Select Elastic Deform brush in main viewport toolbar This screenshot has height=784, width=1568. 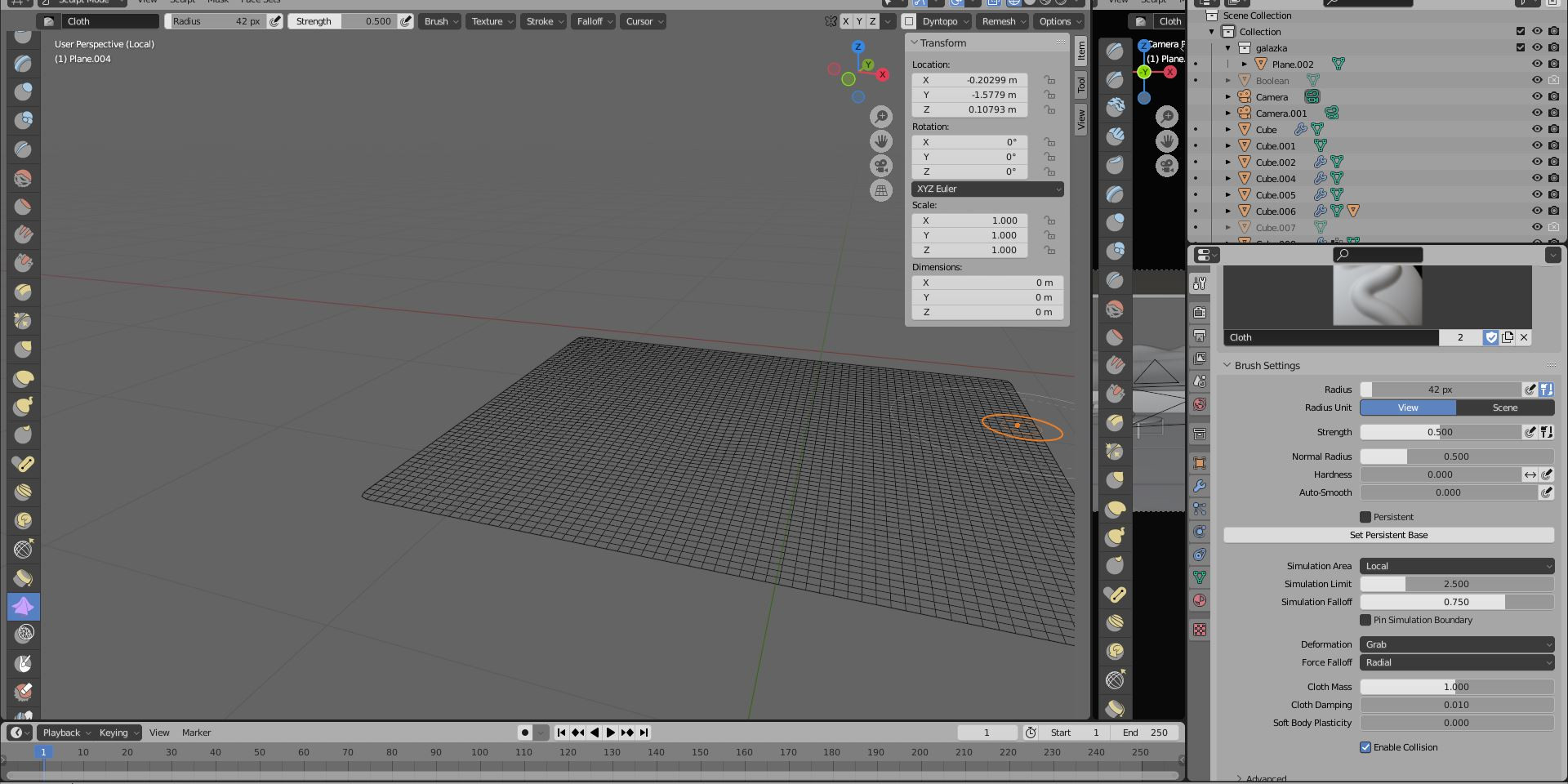[x=24, y=378]
